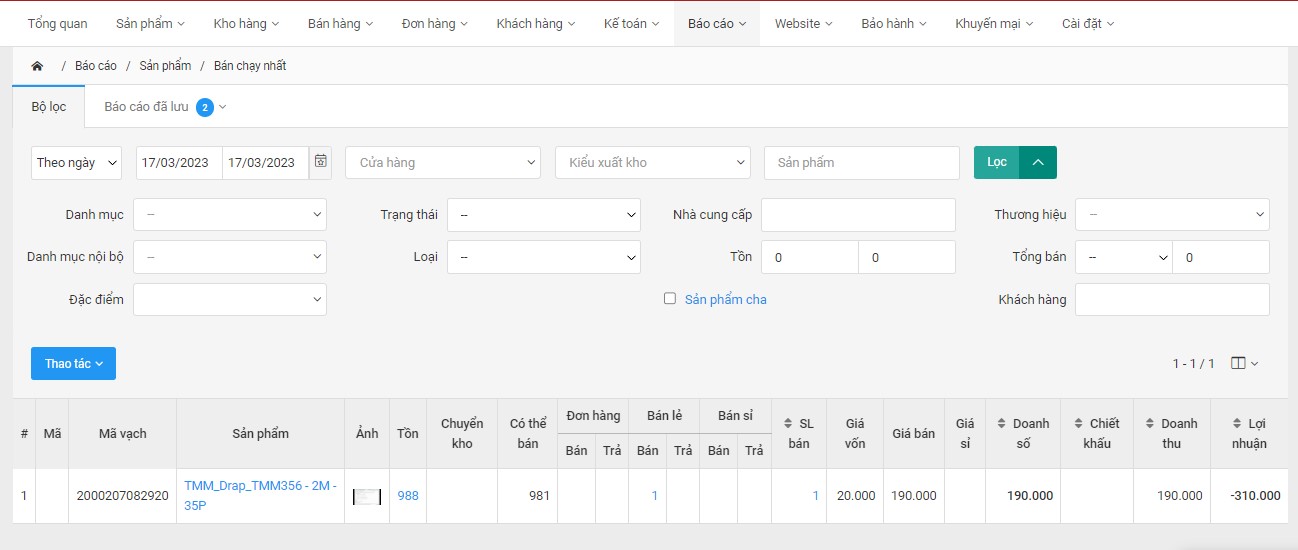The image size is (1298, 550).
Task: Sort by the SL bán column
Action: coord(798,433)
